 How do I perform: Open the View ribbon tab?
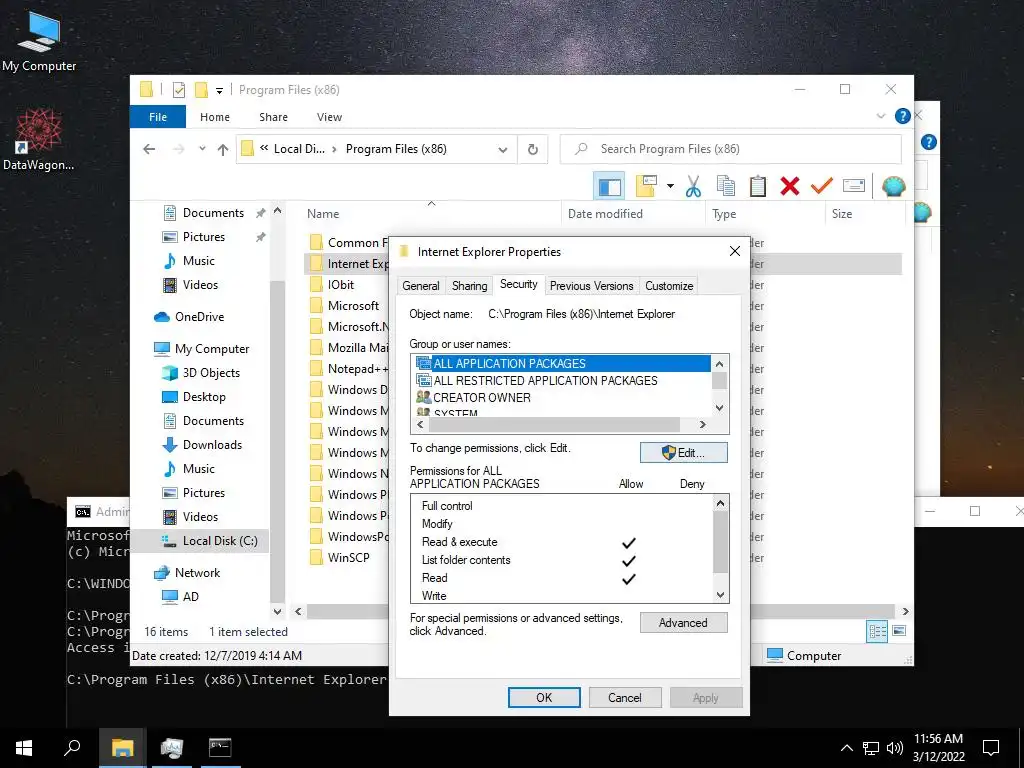pos(329,117)
